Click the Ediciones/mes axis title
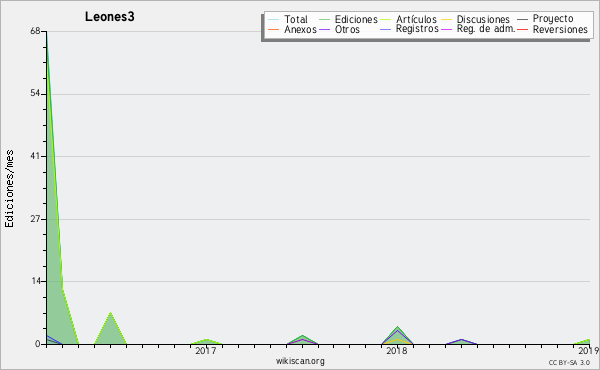The width and height of the screenshot is (600, 370). click(x=9, y=189)
